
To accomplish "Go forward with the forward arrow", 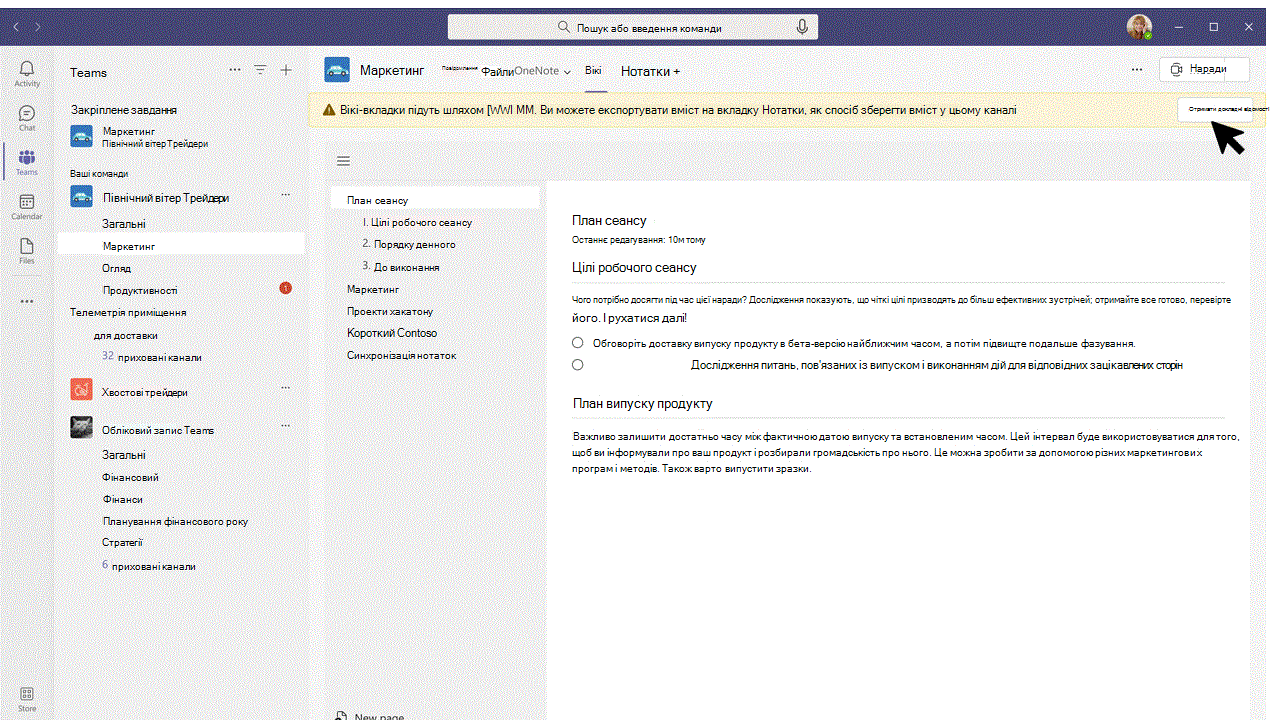I will click(x=38, y=26).
